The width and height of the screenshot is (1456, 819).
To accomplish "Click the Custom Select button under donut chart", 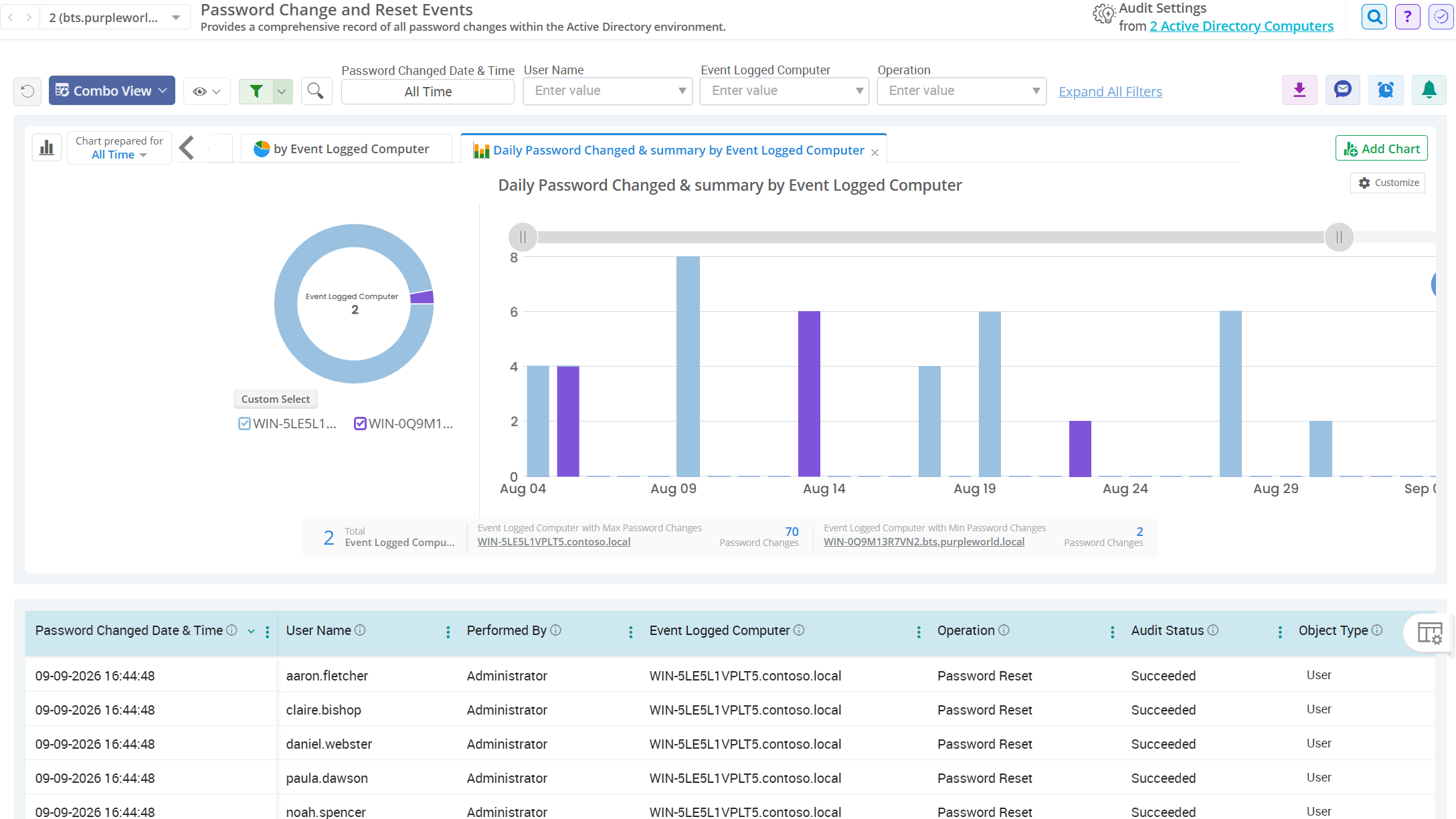I will click(275, 399).
